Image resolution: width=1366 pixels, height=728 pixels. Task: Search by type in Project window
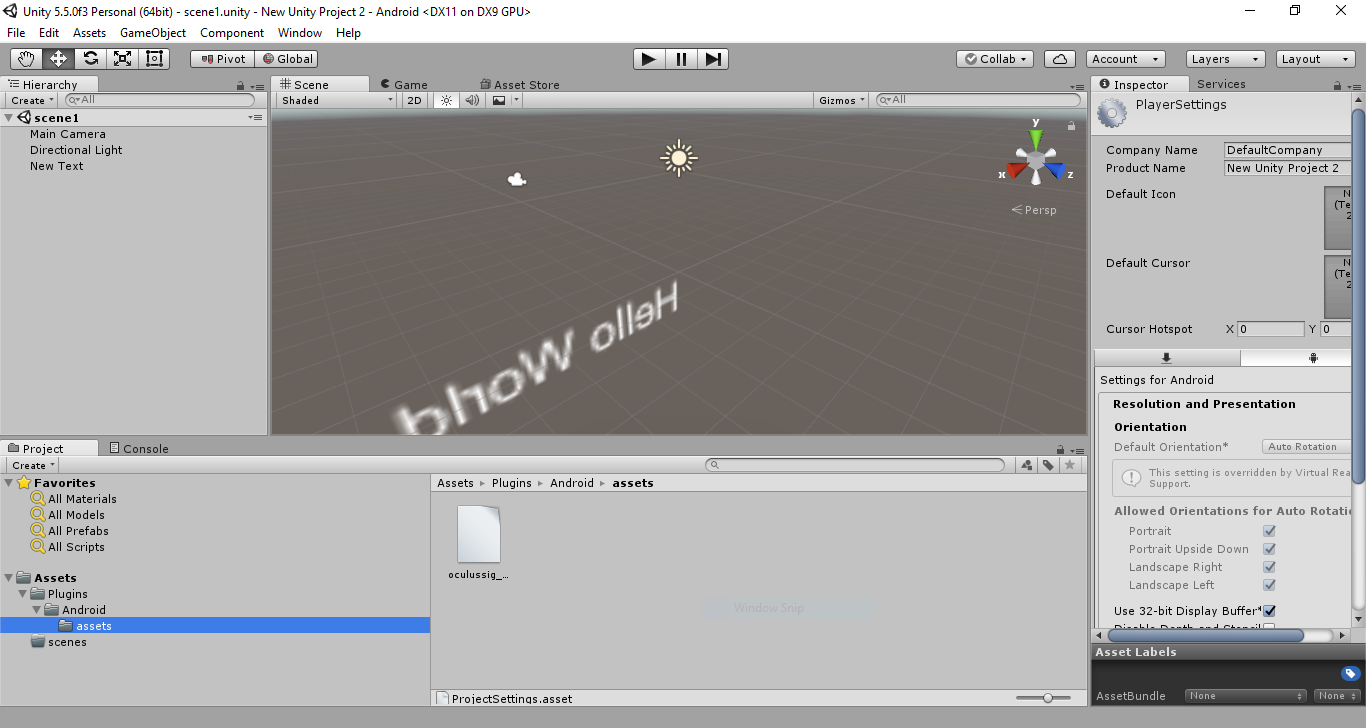click(x=1027, y=465)
